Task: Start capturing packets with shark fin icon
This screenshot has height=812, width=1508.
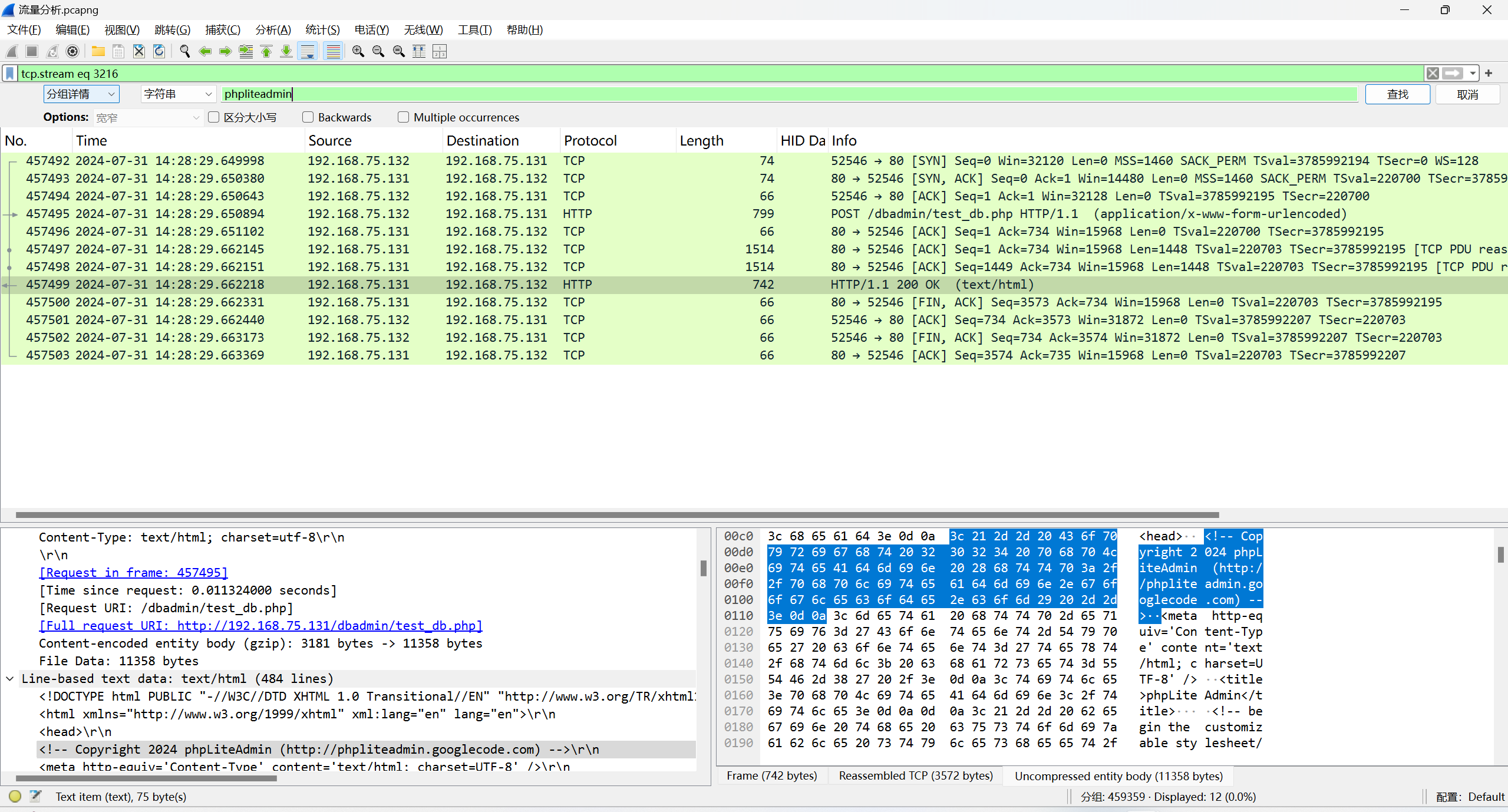Action: pos(12,51)
